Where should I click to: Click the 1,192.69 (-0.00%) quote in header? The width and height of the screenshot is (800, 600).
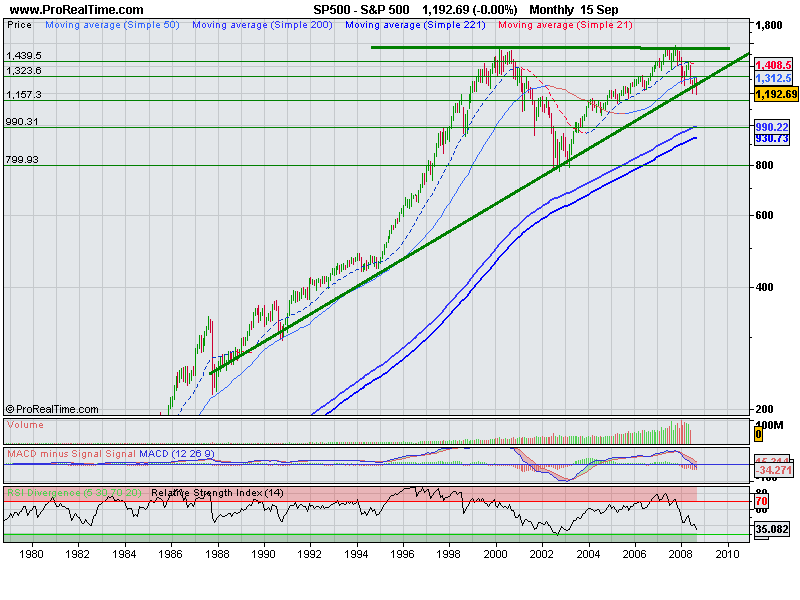(x=469, y=10)
